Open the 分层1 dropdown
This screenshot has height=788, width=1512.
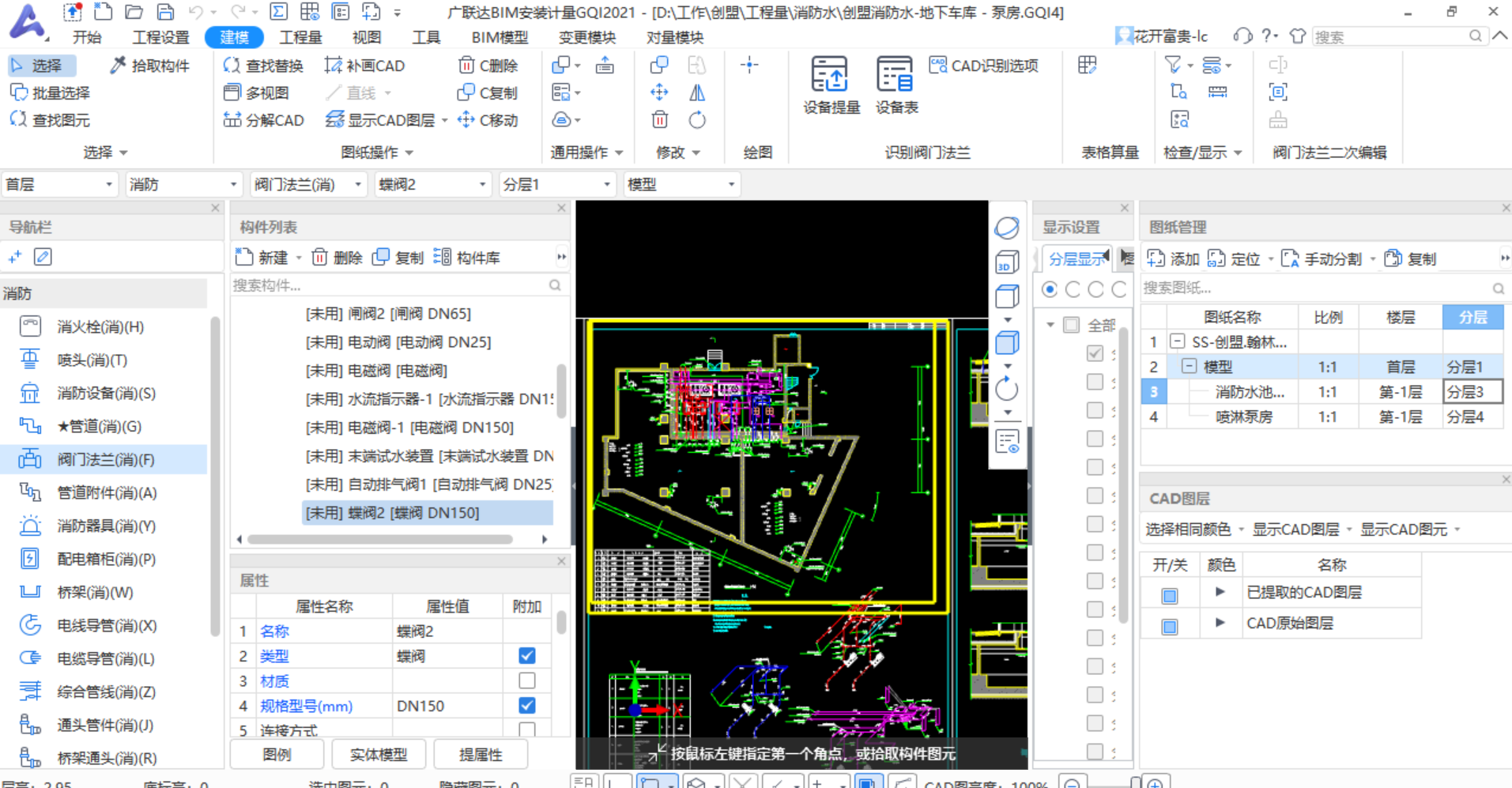(x=557, y=184)
